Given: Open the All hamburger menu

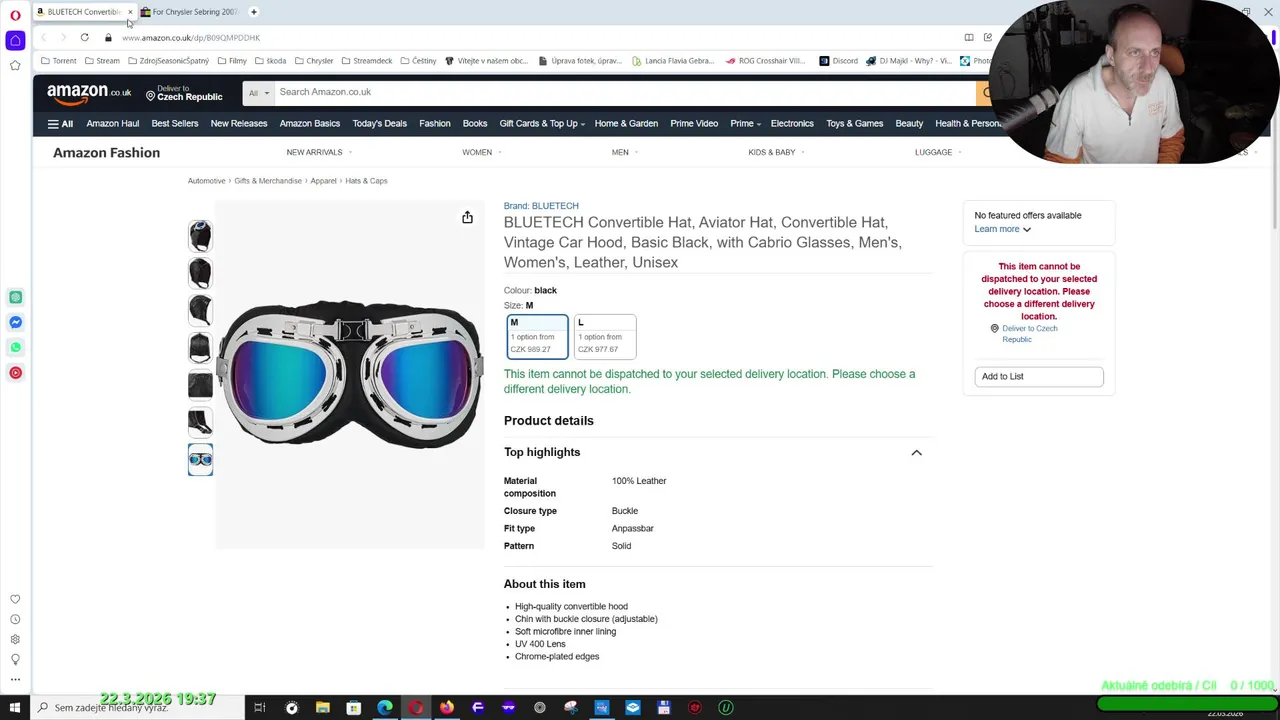Looking at the screenshot, I should coord(60,124).
